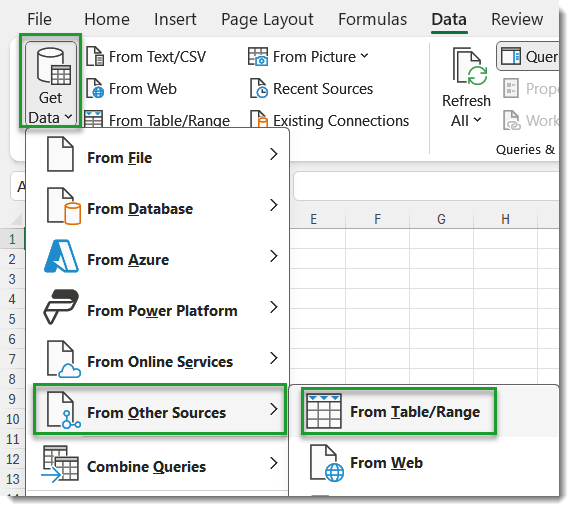
Task: Click the Refresh All icon
Action: point(470,67)
